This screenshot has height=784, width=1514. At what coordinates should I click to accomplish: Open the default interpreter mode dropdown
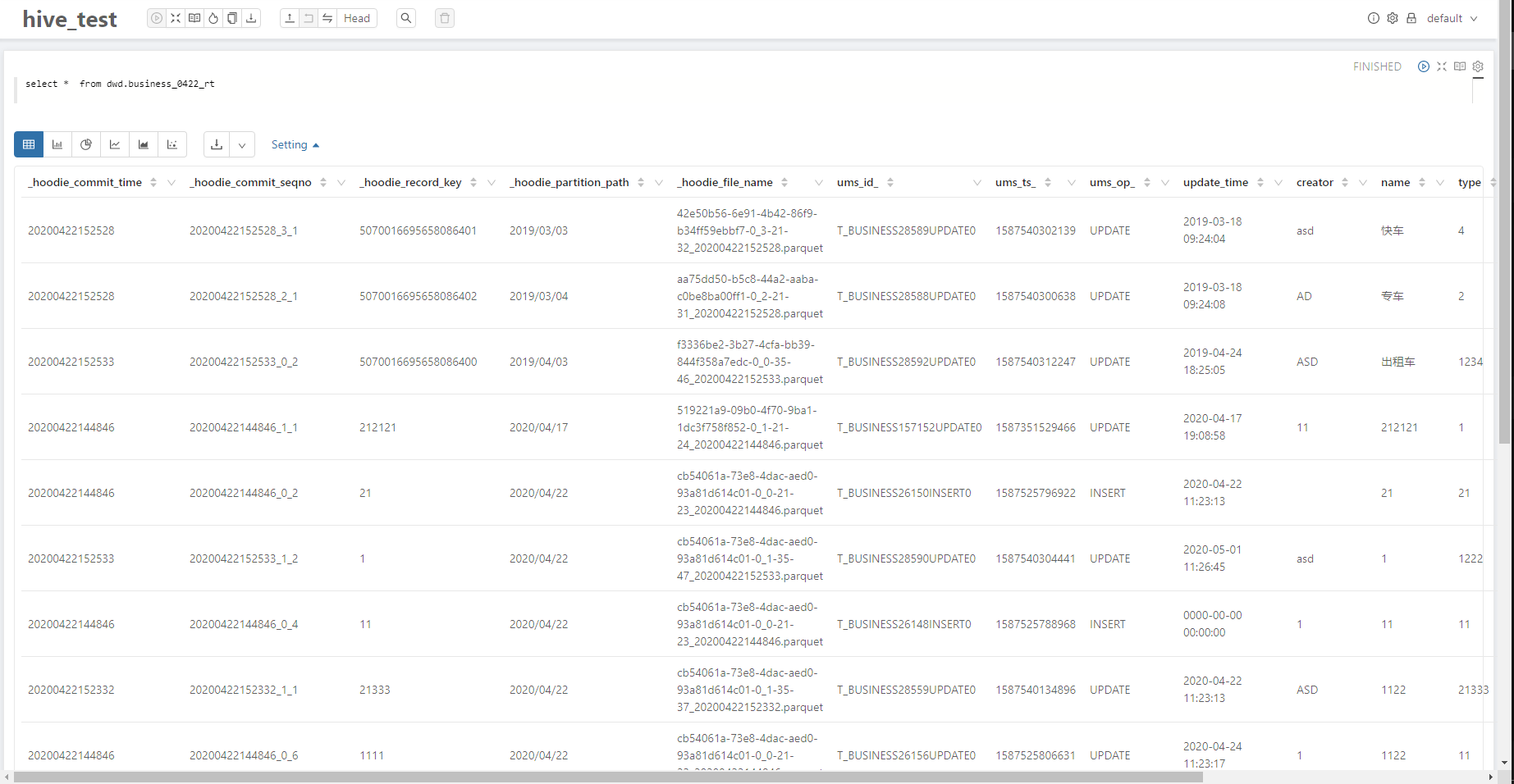click(x=1452, y=18)
